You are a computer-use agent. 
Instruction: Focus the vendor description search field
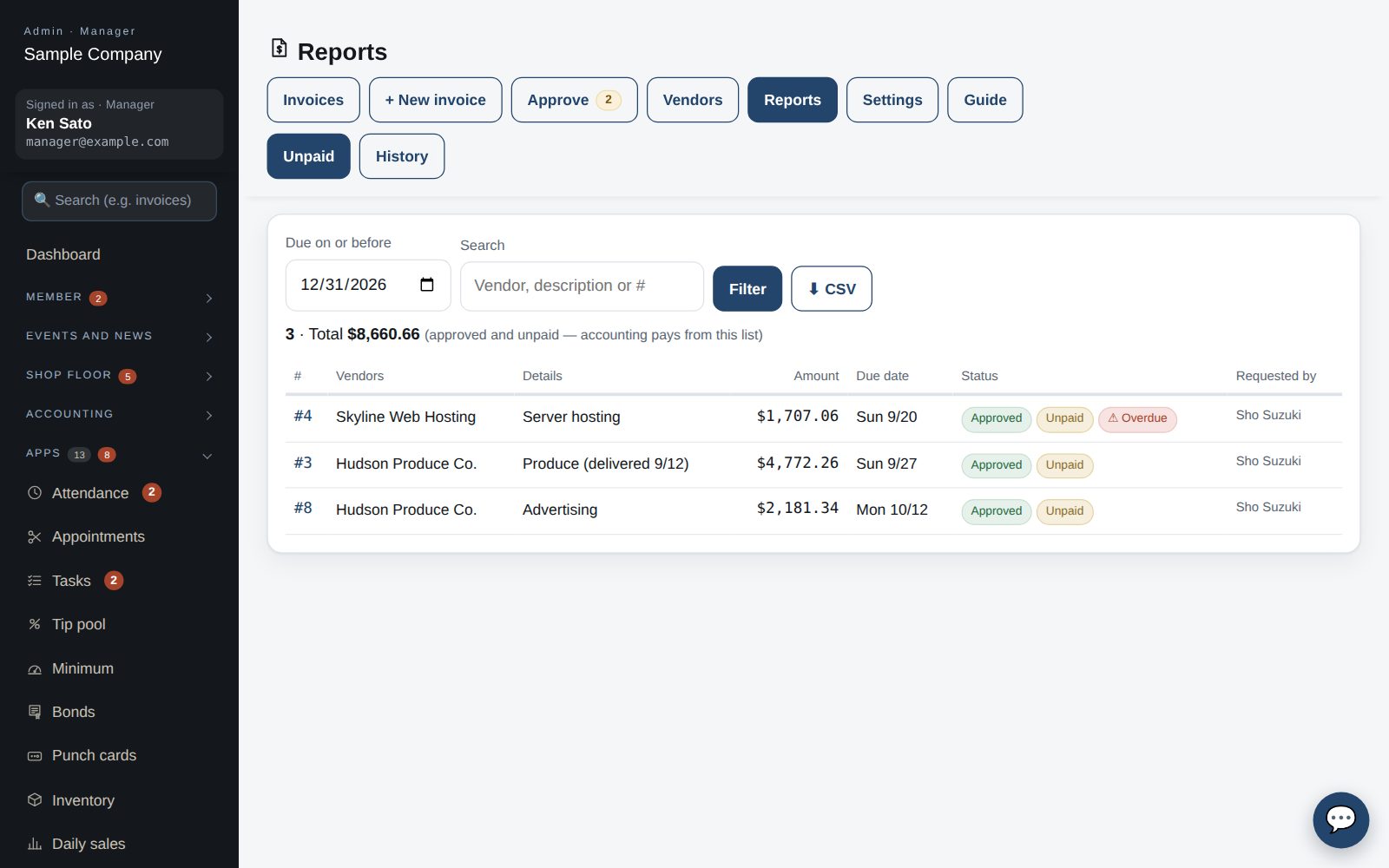point(582,286)
